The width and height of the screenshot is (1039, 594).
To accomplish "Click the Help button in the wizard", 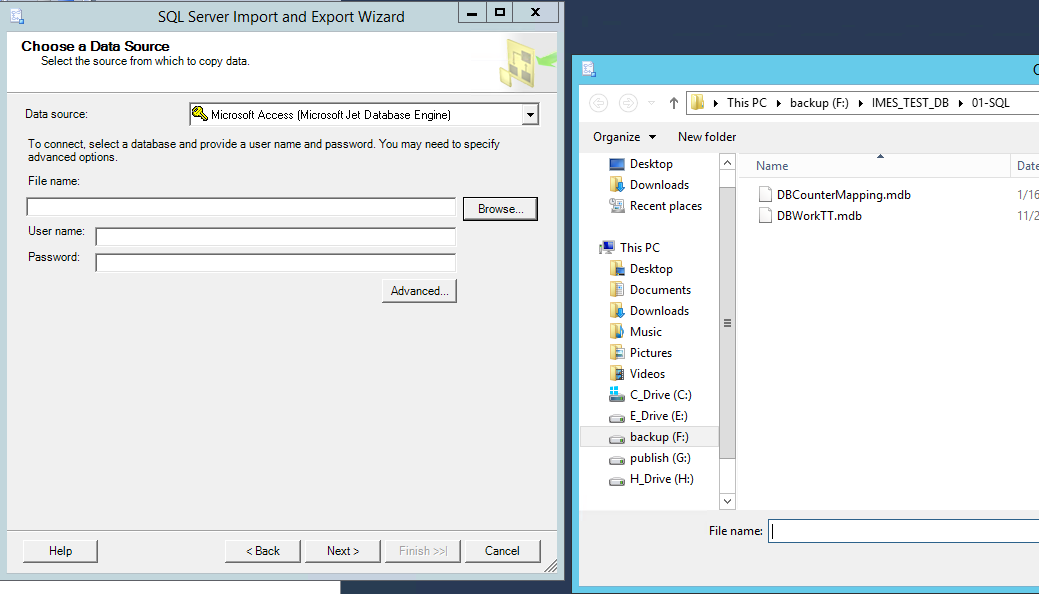I will (60, 551).
